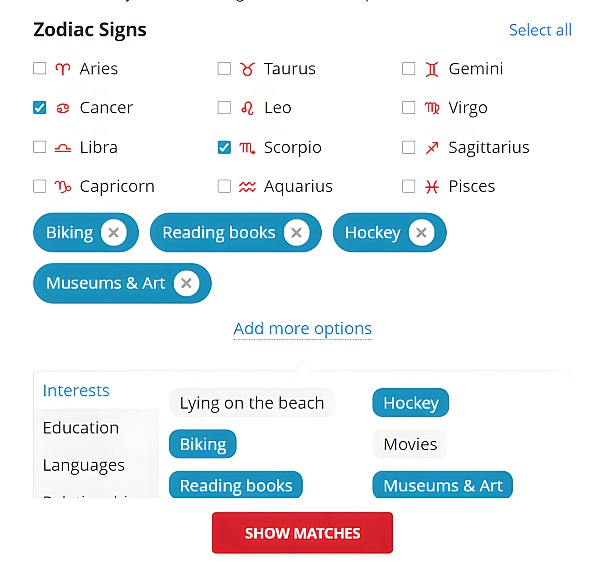Switch to the Languages category
This screenshot has width=600, height=561.
point(83,465)
